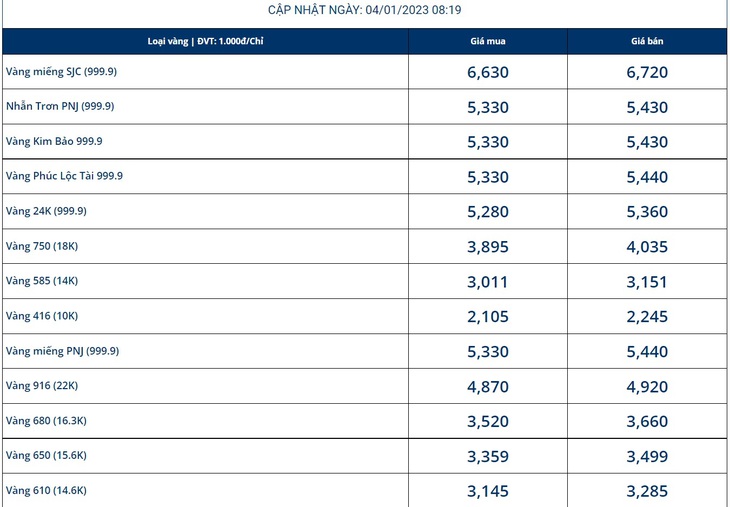Click the sell price 4,920 for Vàng 916
Screen dimensions: 730x507
pyautogui.click(x=647, y=386)
